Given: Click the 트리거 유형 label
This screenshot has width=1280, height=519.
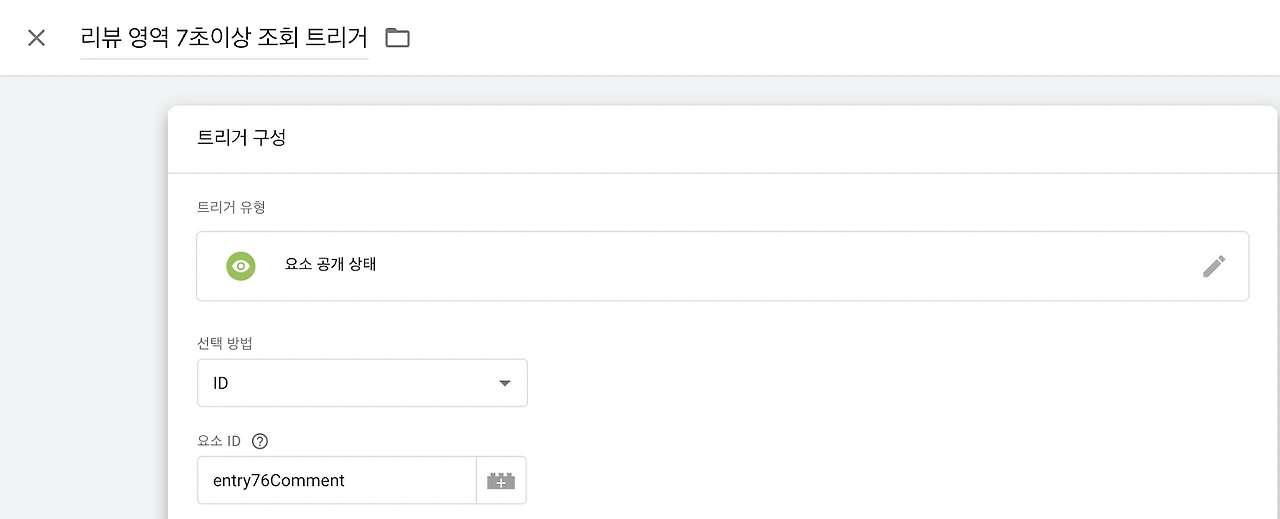Looking at the screenshot, I should coord(231,208).
